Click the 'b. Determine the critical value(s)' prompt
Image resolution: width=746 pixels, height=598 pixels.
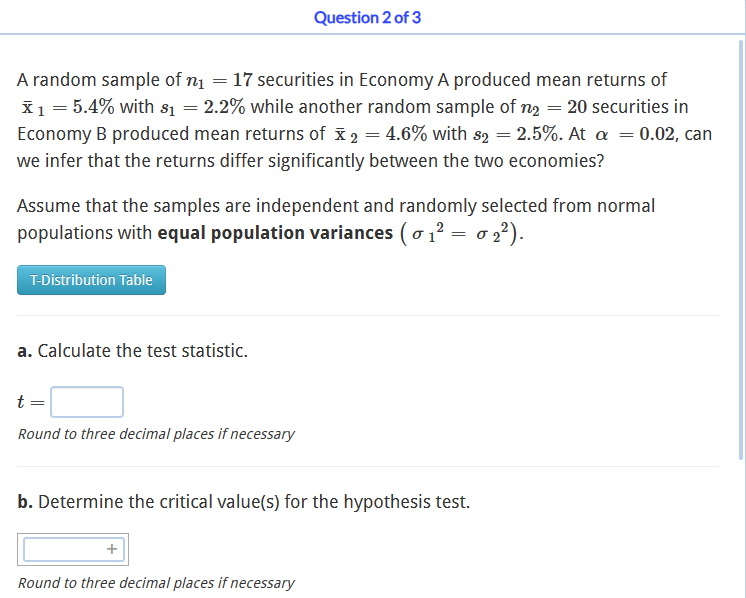(x=244, y=502)
